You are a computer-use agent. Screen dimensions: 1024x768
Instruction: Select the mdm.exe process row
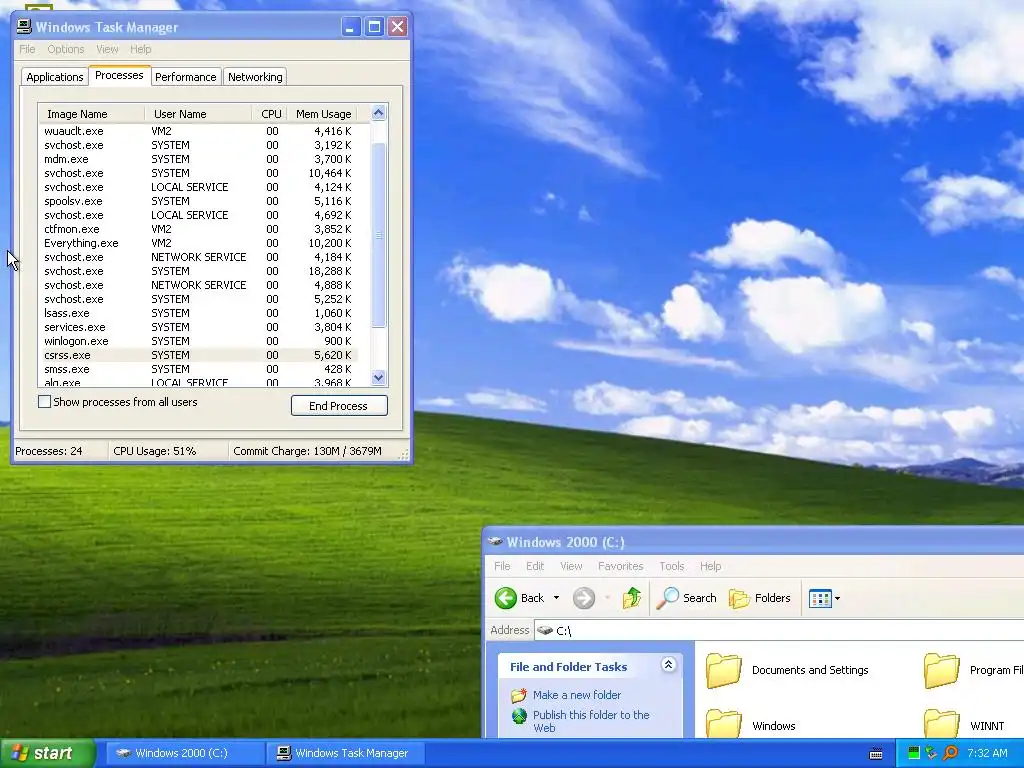(x=199, y=159)
